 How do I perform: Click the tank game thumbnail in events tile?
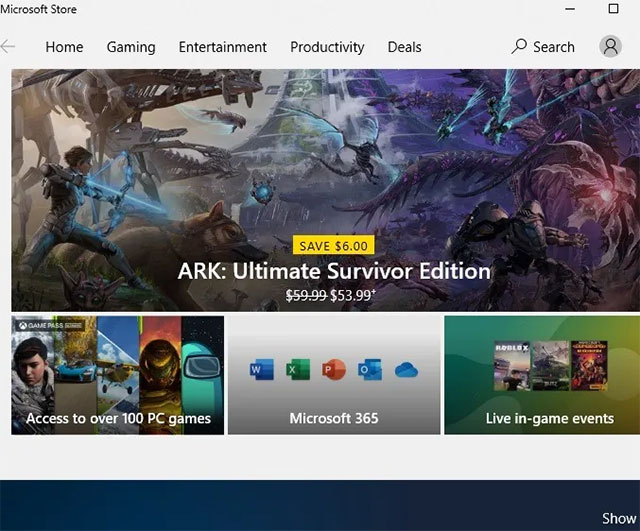point(550,366)
